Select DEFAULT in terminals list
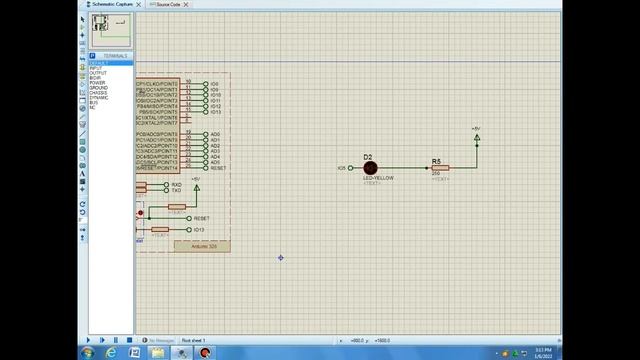 pyautogui.click(x=111, y=63)
